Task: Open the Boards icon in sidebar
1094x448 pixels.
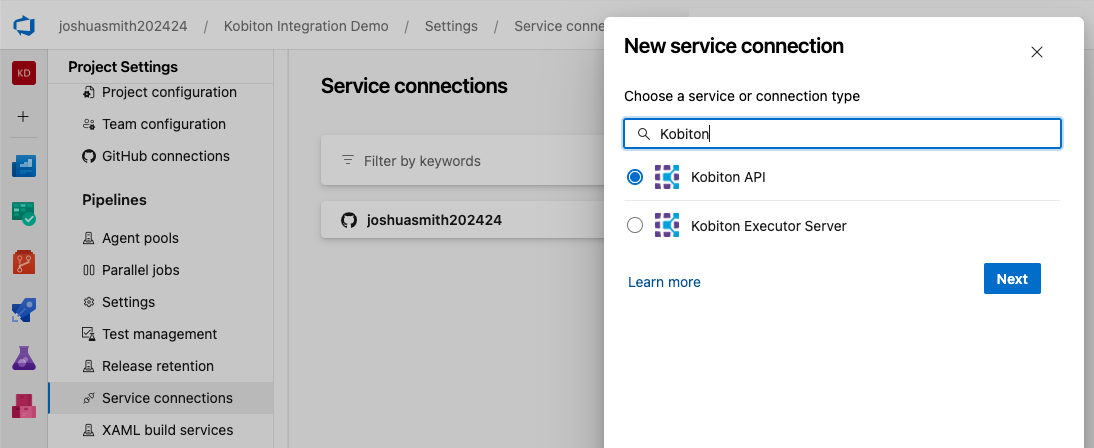Action: click(x=24, y=166)
